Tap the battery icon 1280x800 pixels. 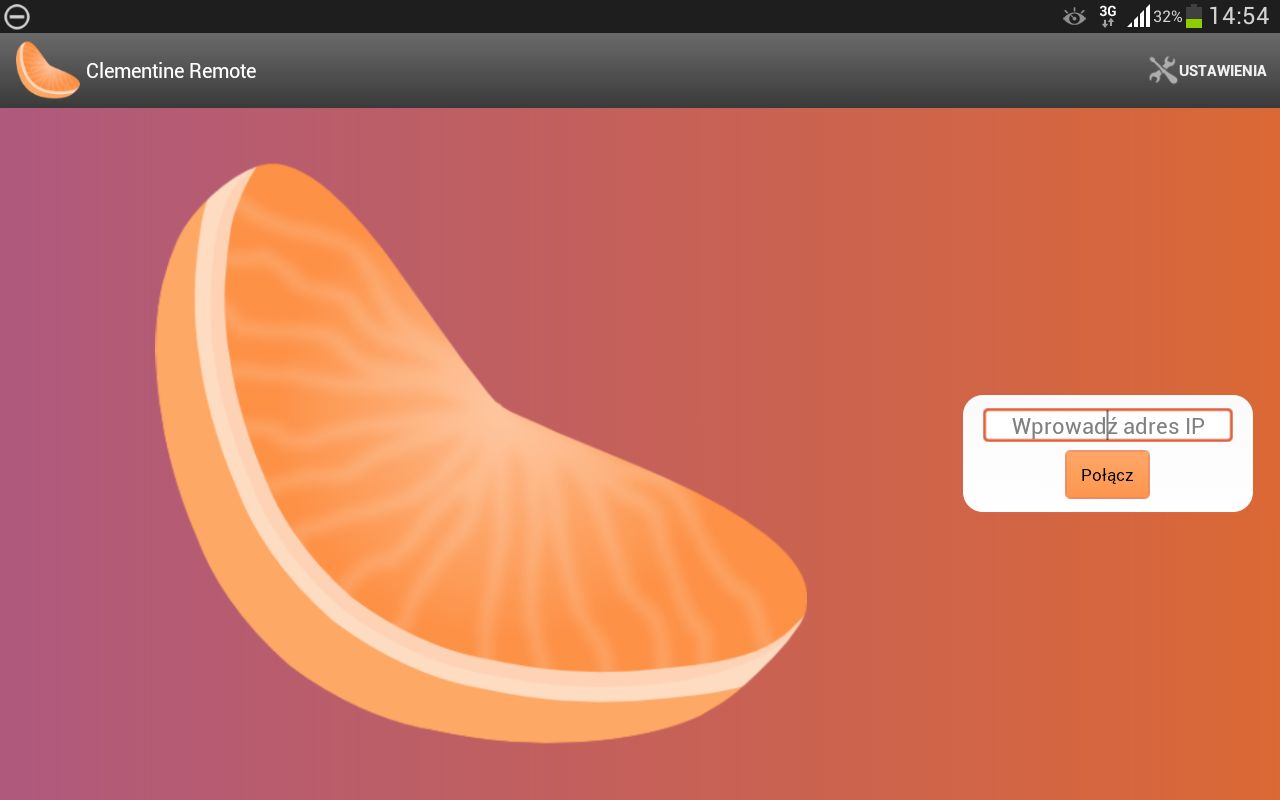(x=1194, y=16)
